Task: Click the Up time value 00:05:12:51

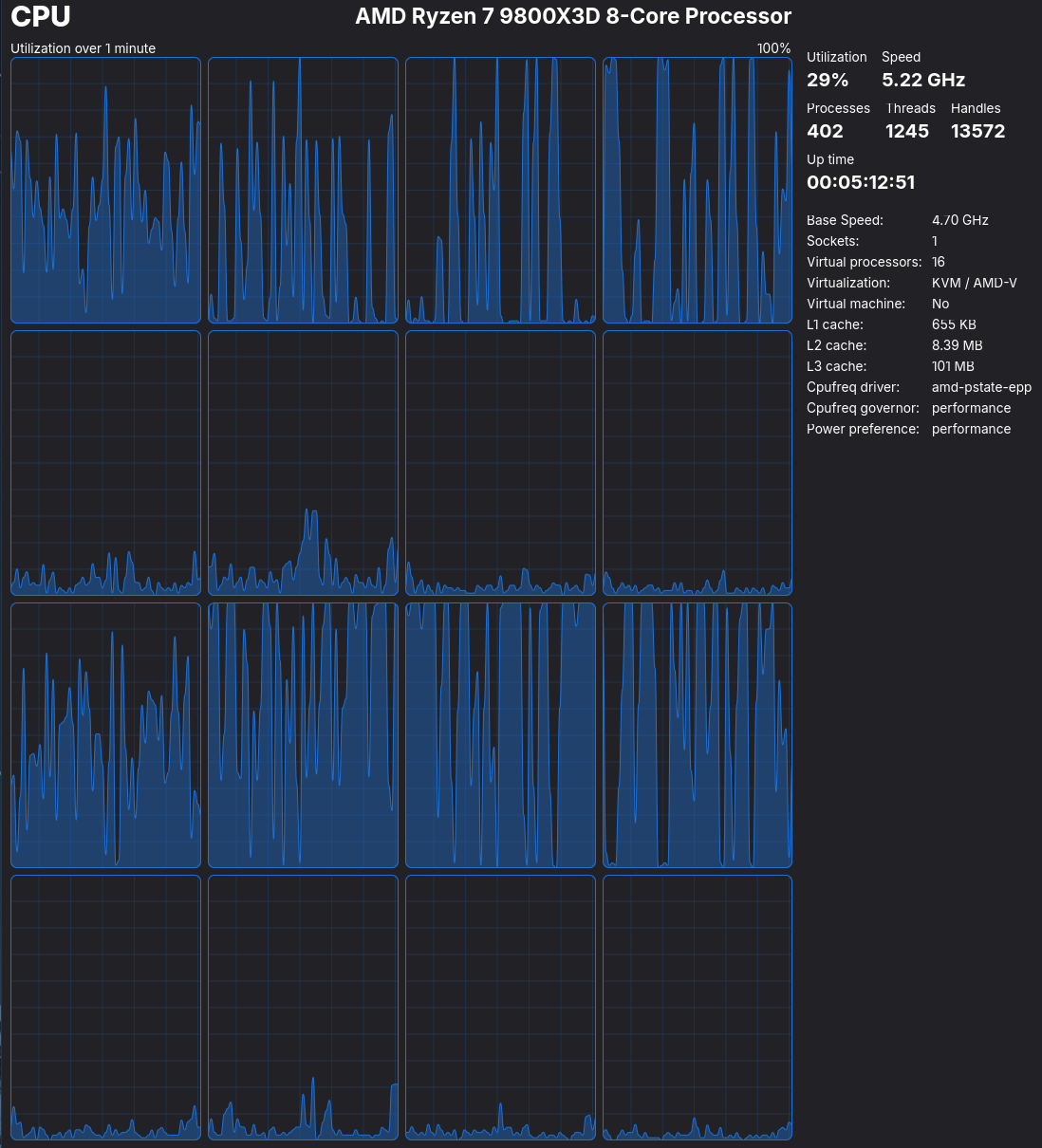Action: [861, 183]
